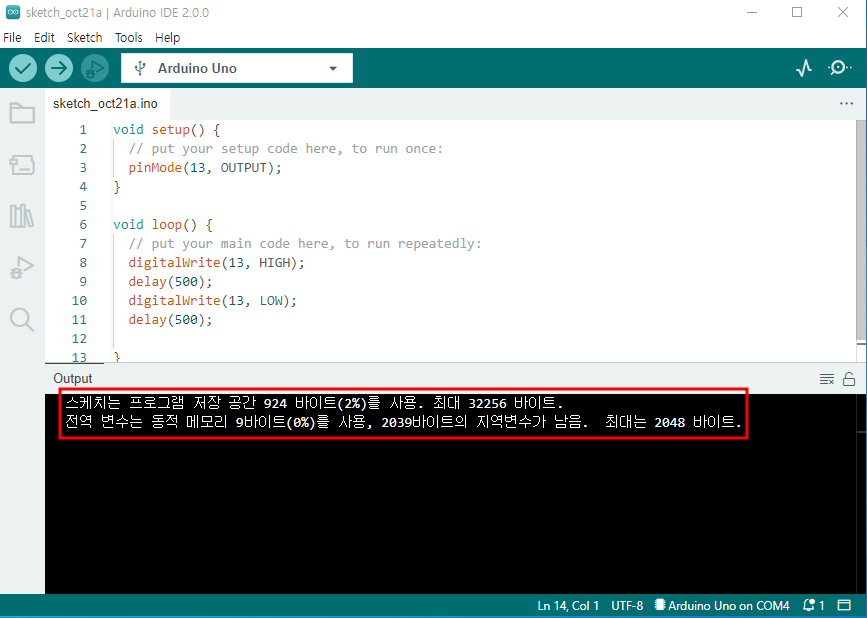Click digitalWrite(13, HIGH) on line 8
The width and height of the screenshot is (867, 618).
click(216, 263)
